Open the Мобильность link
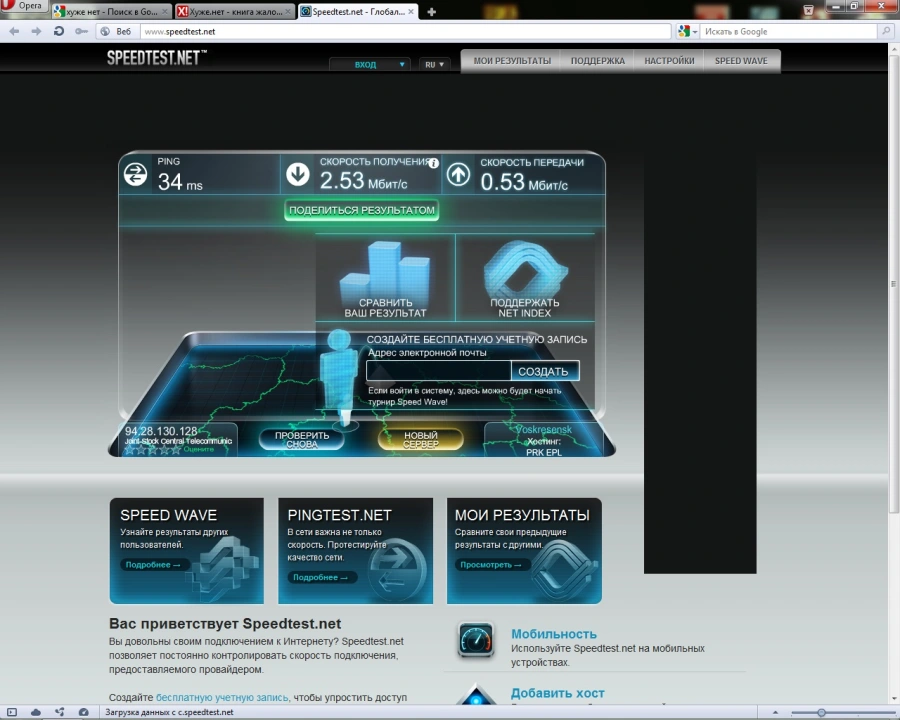Image resolution: width=900 pixels, height=720 pixels. (x=554, y=634)
